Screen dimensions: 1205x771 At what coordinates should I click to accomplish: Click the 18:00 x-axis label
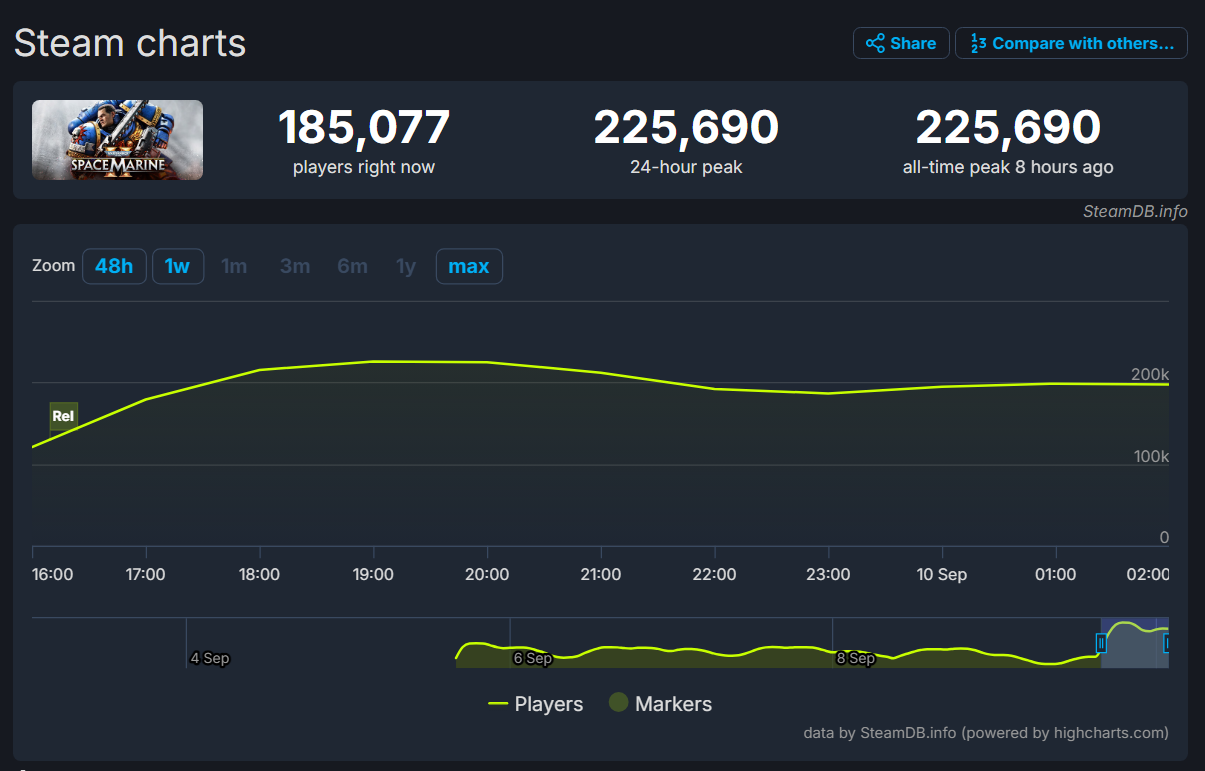(260, 574)
